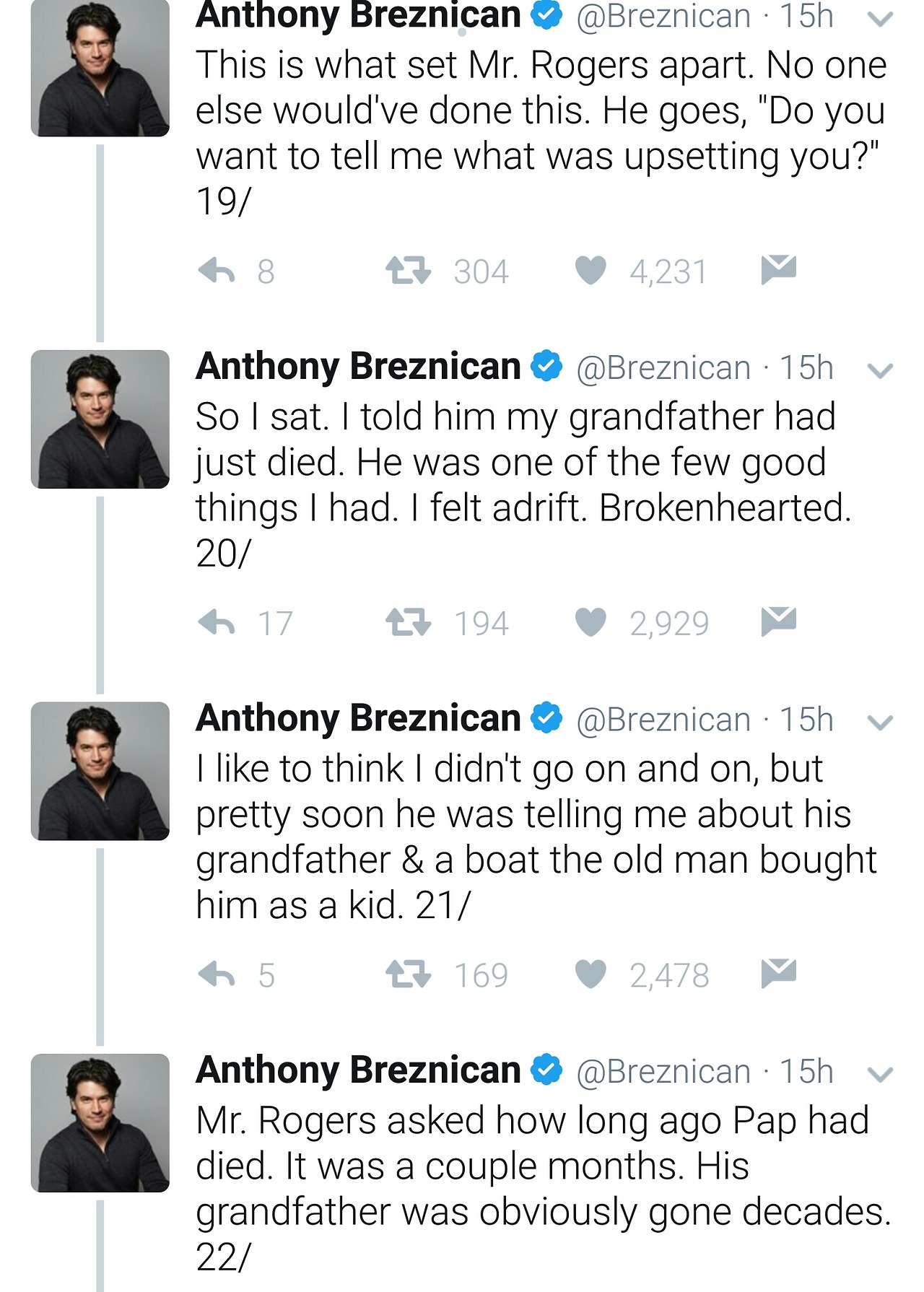Like the tweet with 4,231 likes
Image resolution: width=924 pixels, height=1292 pixels.
590,271
